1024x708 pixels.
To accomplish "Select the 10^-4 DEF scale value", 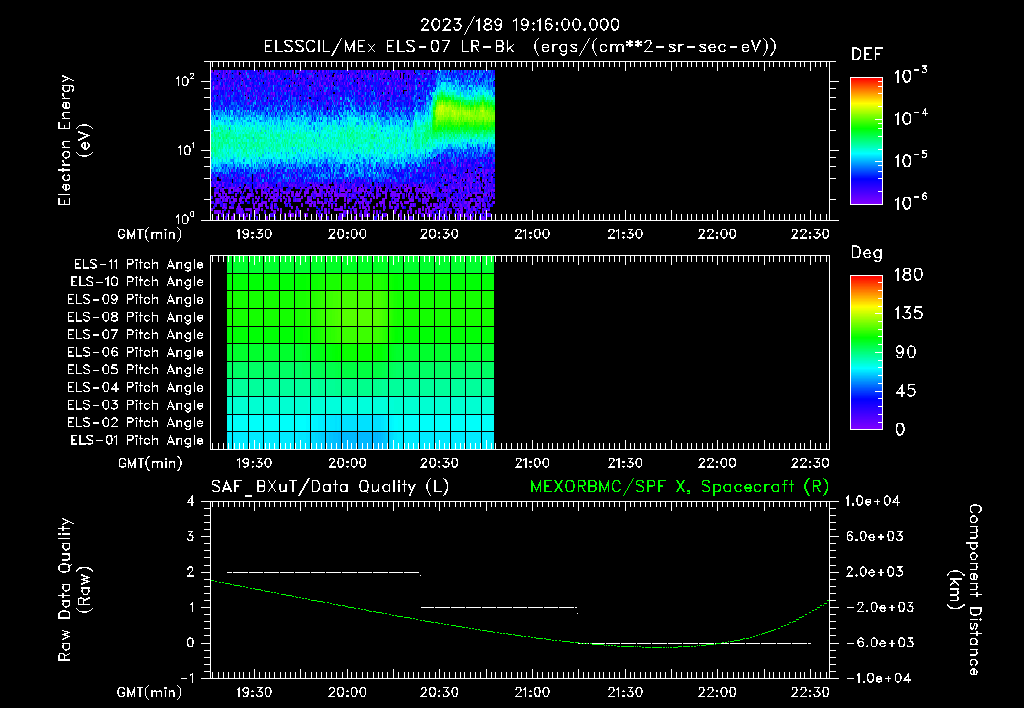I will 910,118.
